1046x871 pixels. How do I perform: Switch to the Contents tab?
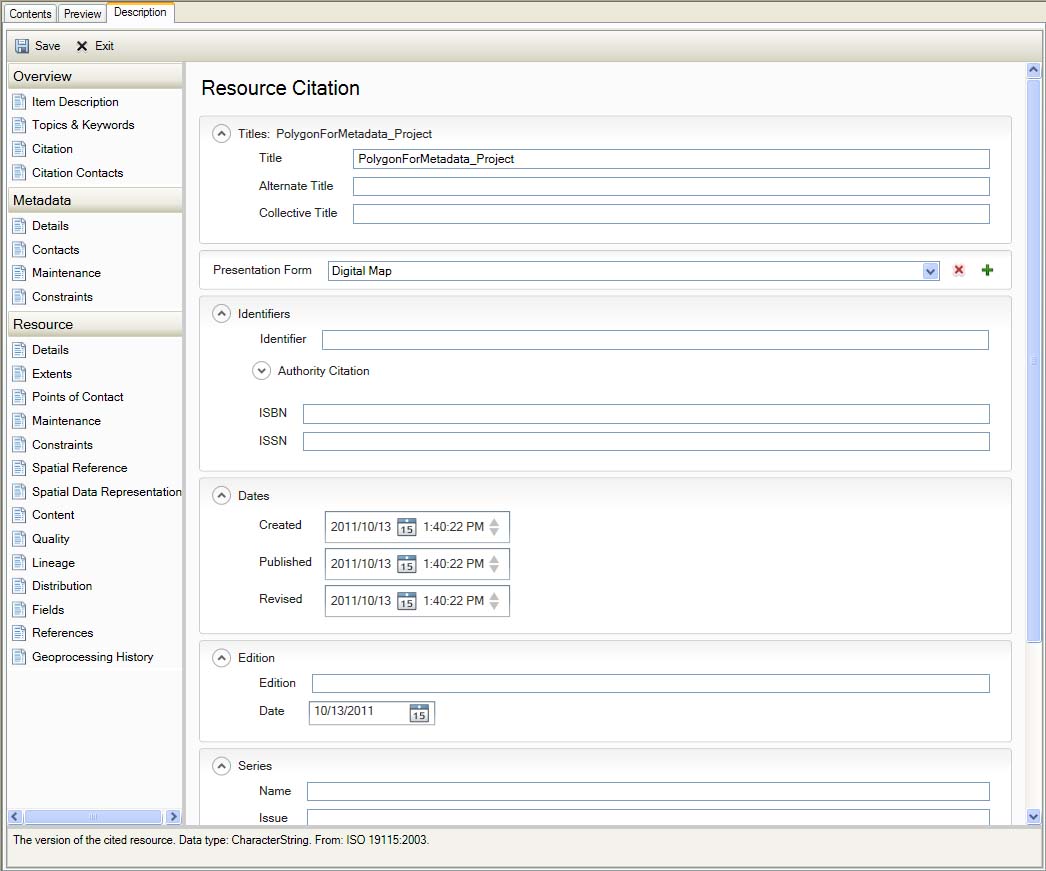(x=30, y=14)
